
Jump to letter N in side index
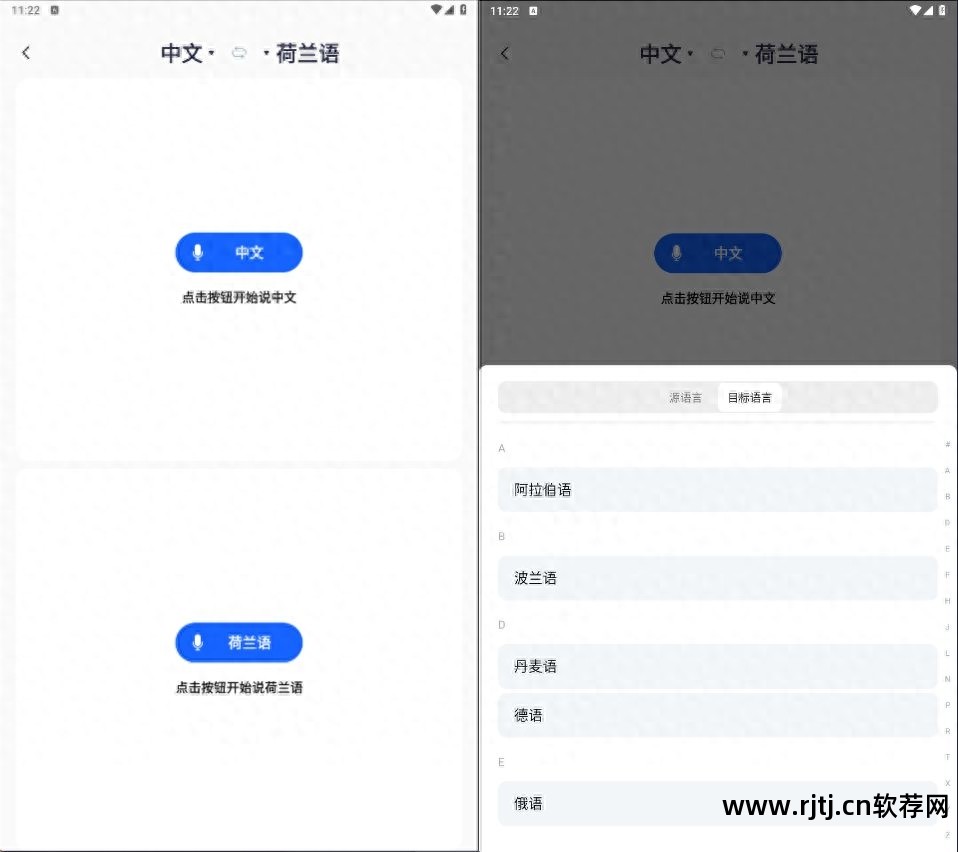click(948, 679)
